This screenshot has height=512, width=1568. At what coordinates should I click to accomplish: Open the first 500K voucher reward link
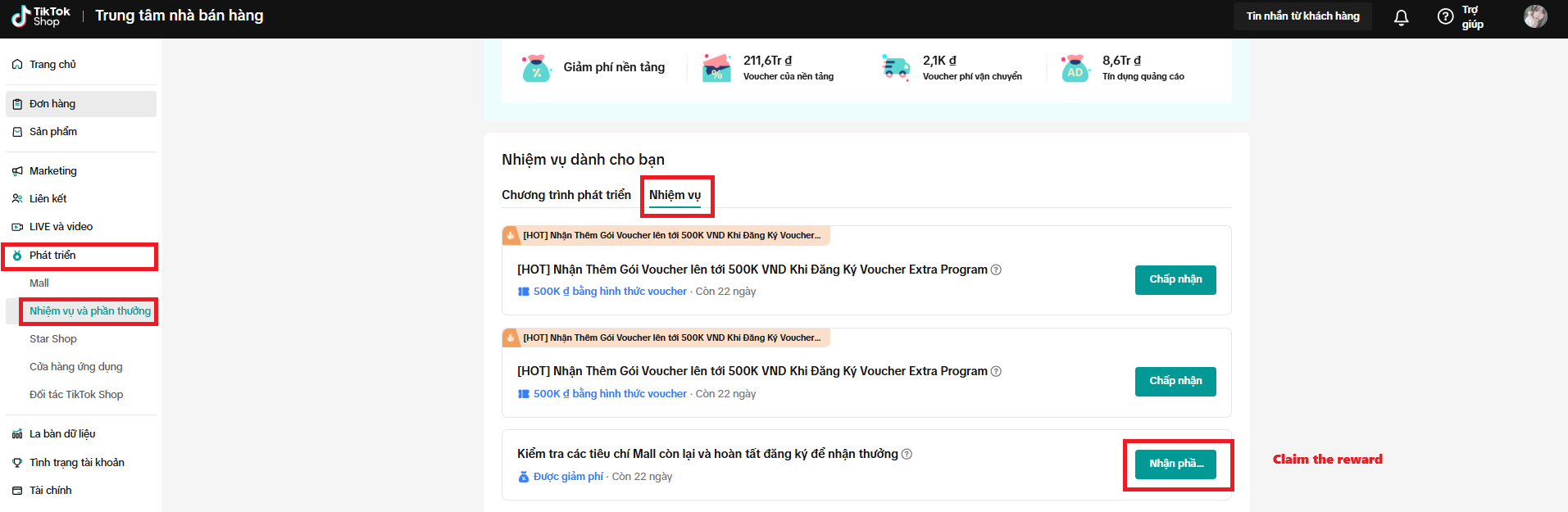pos(609,292)
